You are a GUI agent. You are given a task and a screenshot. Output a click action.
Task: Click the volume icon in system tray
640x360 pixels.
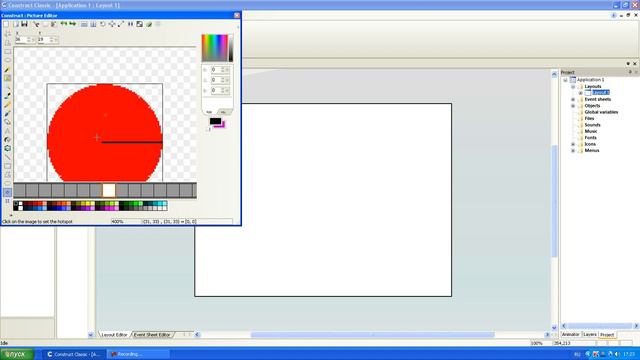click(x=618, y=354)
